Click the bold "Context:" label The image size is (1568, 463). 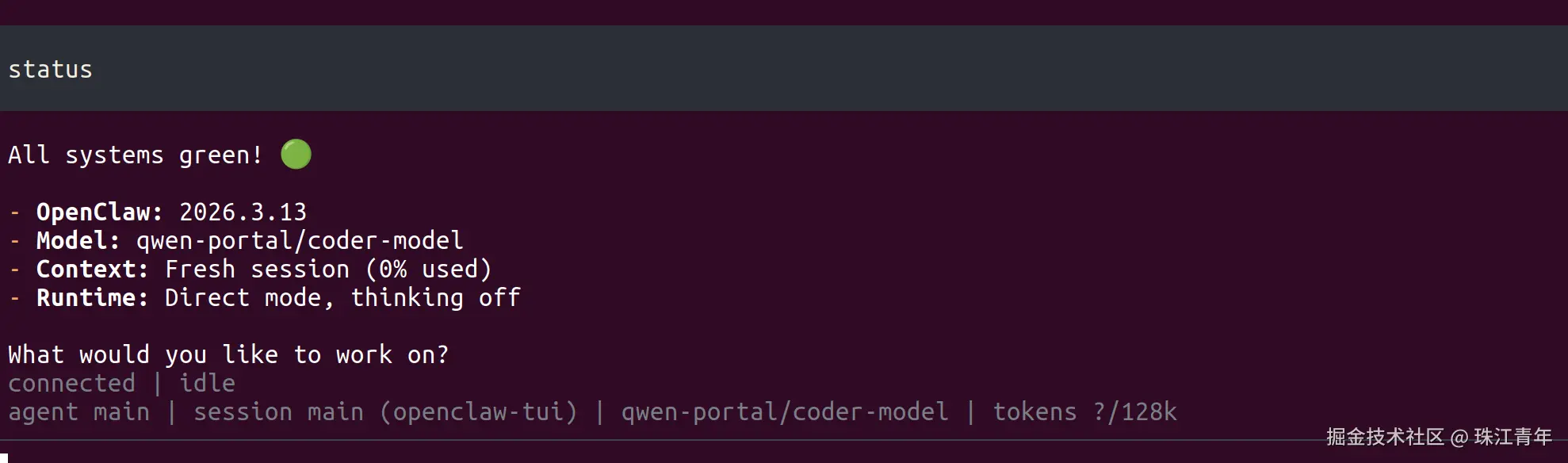point(92,270)
